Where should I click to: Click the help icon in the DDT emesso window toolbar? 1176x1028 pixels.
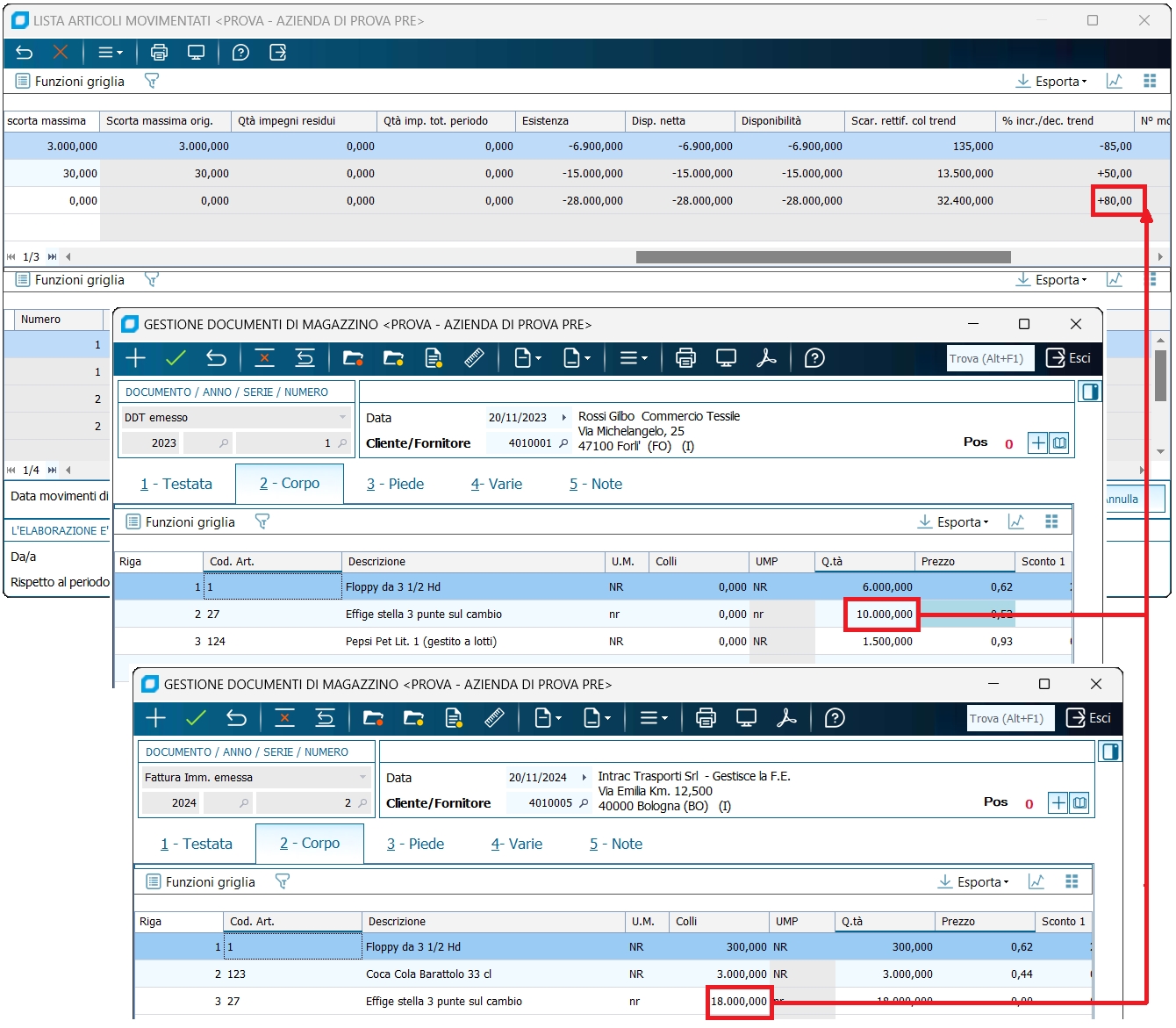coord(814,358)
